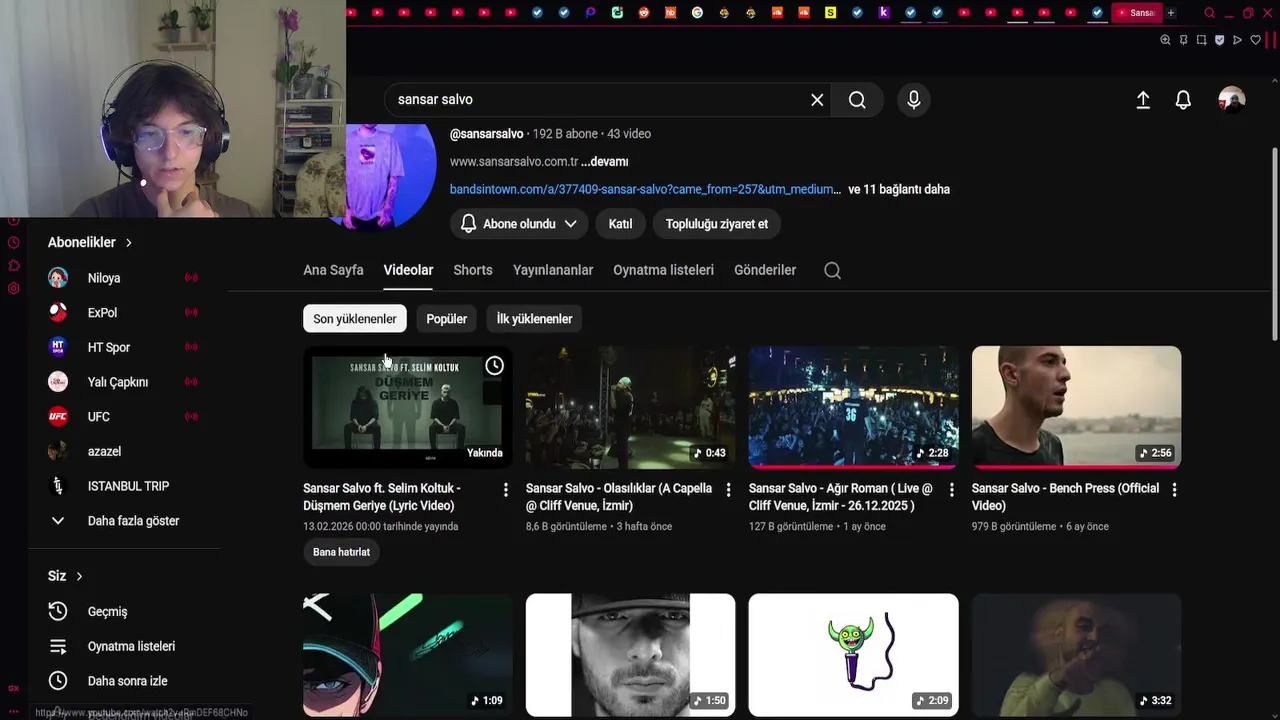This screenshot has width=1280, height=720.
Task: Click the shield icon in the address bar
Action: tap(1219, 40)
